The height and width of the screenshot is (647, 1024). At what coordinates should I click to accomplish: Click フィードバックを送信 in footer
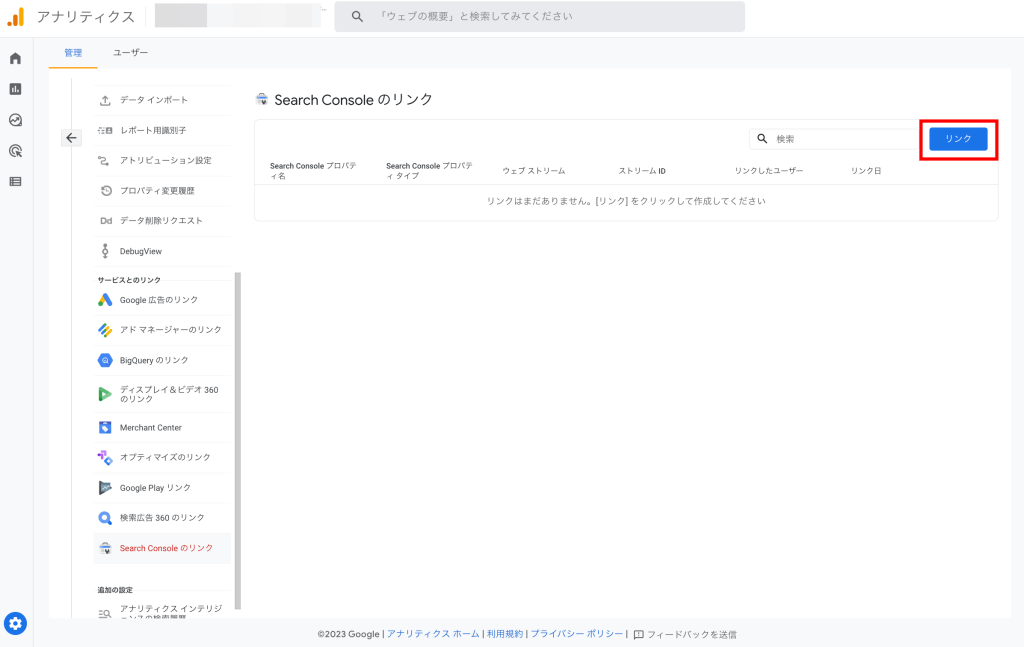pyautogui.click(x=685, y=635)
